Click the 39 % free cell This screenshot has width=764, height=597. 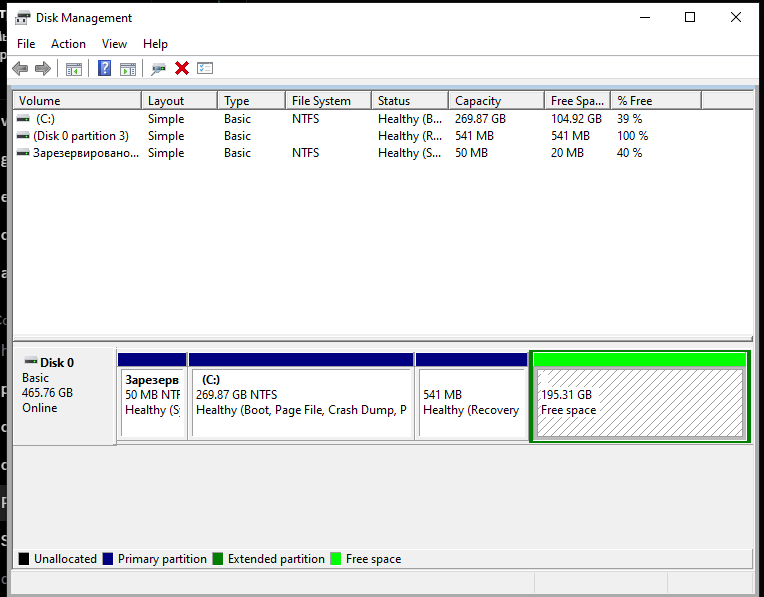(630, 119)
